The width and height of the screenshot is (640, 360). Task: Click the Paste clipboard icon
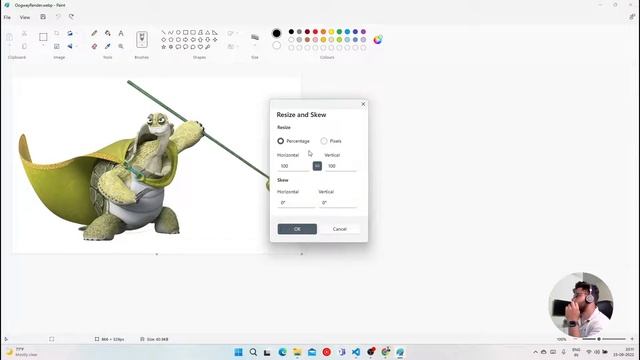tap(9, 37)
